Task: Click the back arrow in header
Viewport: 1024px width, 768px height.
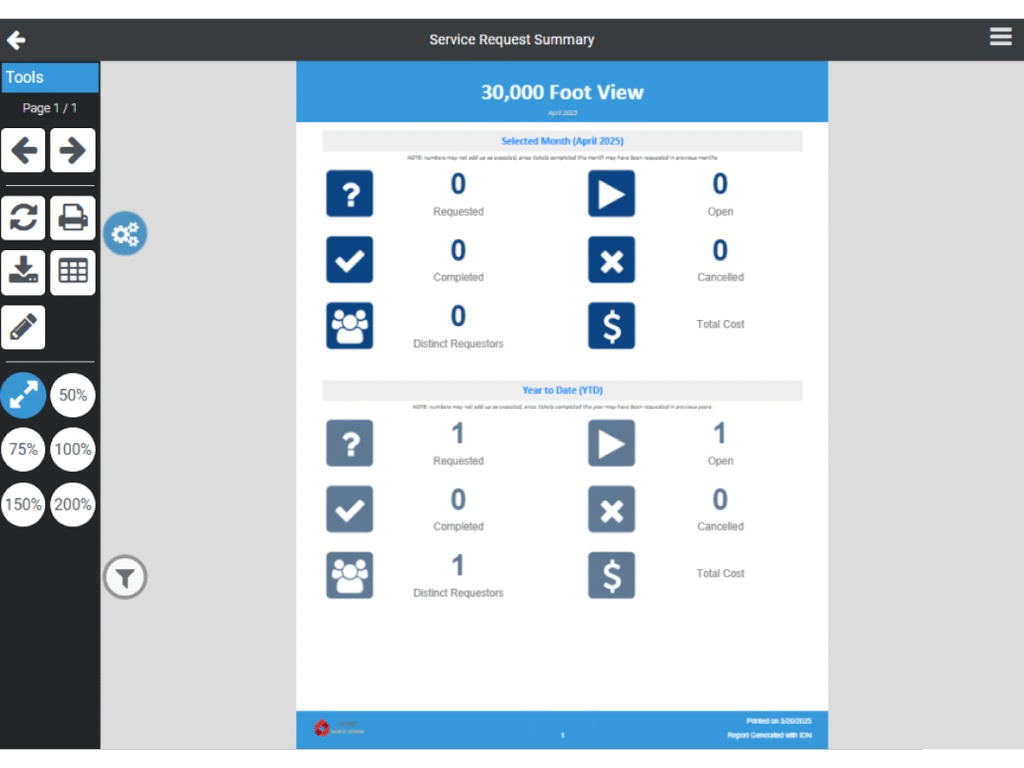Action: coord(16,40)
